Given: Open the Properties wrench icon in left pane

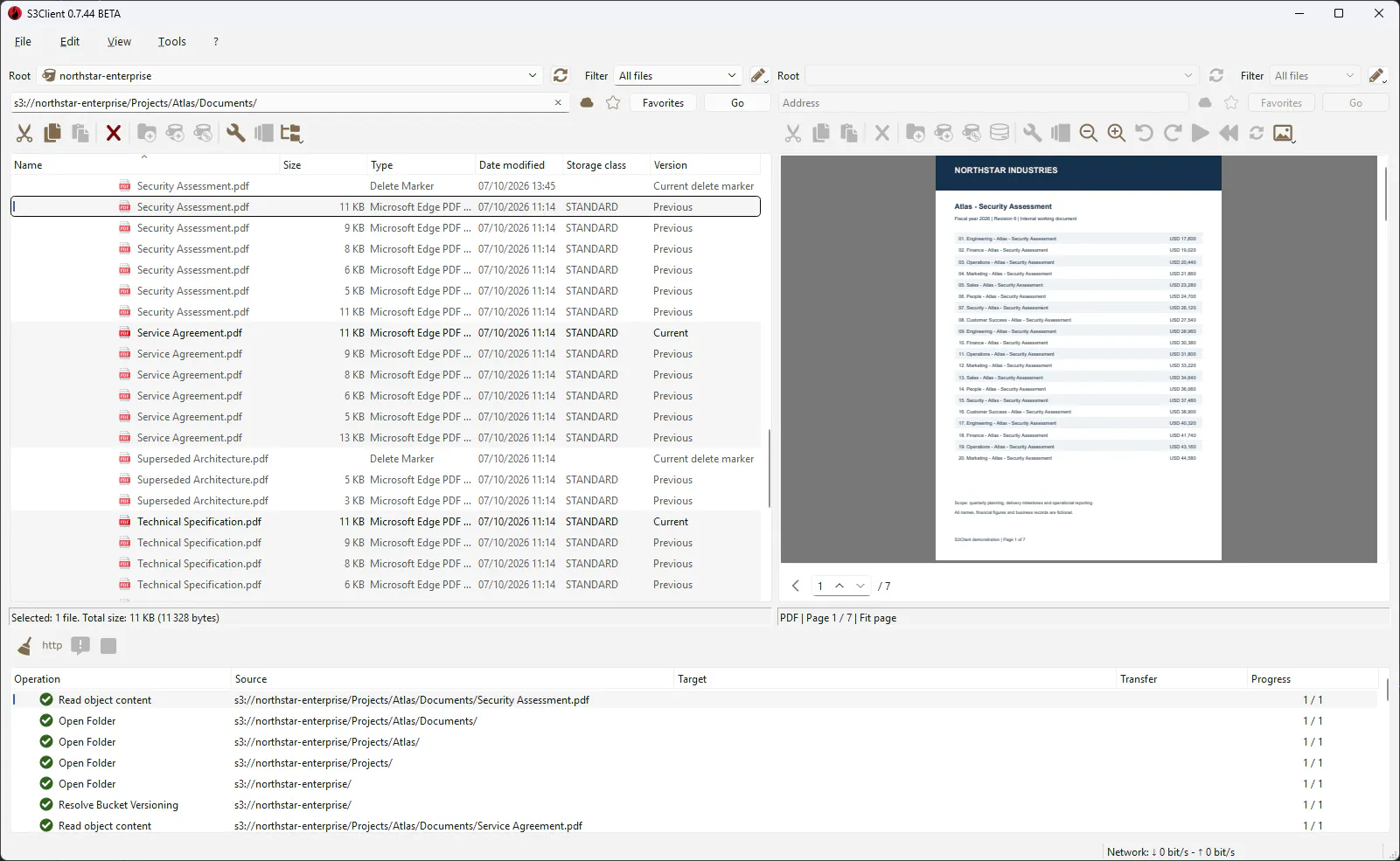Looking at the screenshot, I should pyautogui.click(x=235, y=133).
